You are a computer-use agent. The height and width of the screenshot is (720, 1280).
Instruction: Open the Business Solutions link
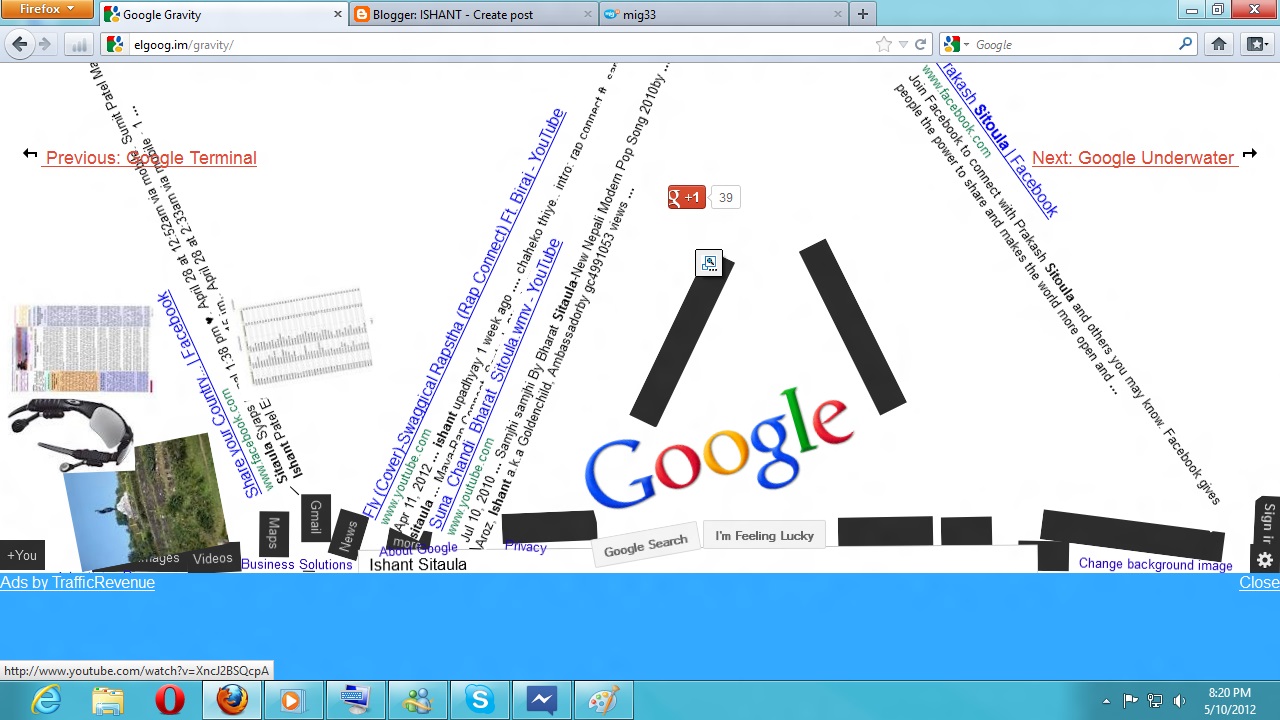click(297, 565)
